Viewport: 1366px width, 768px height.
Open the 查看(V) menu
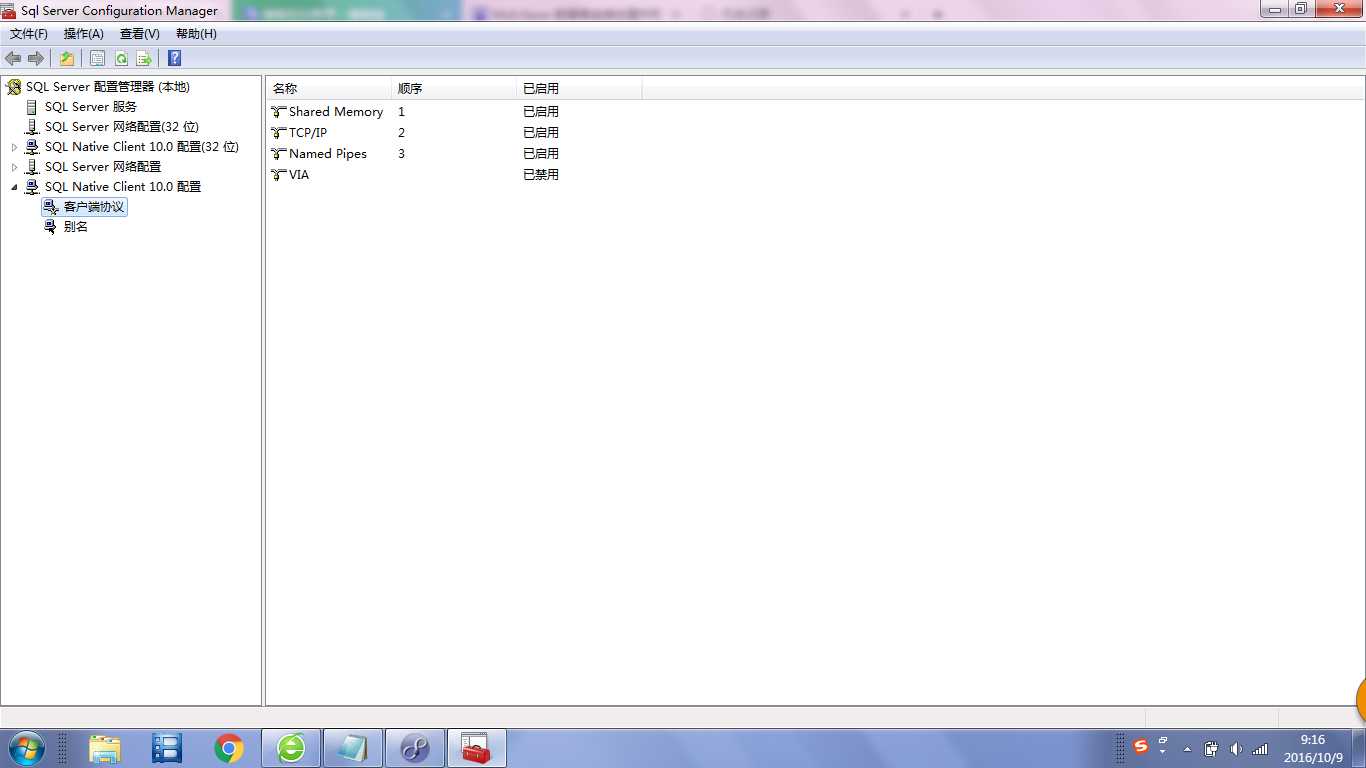coord(140,34)
